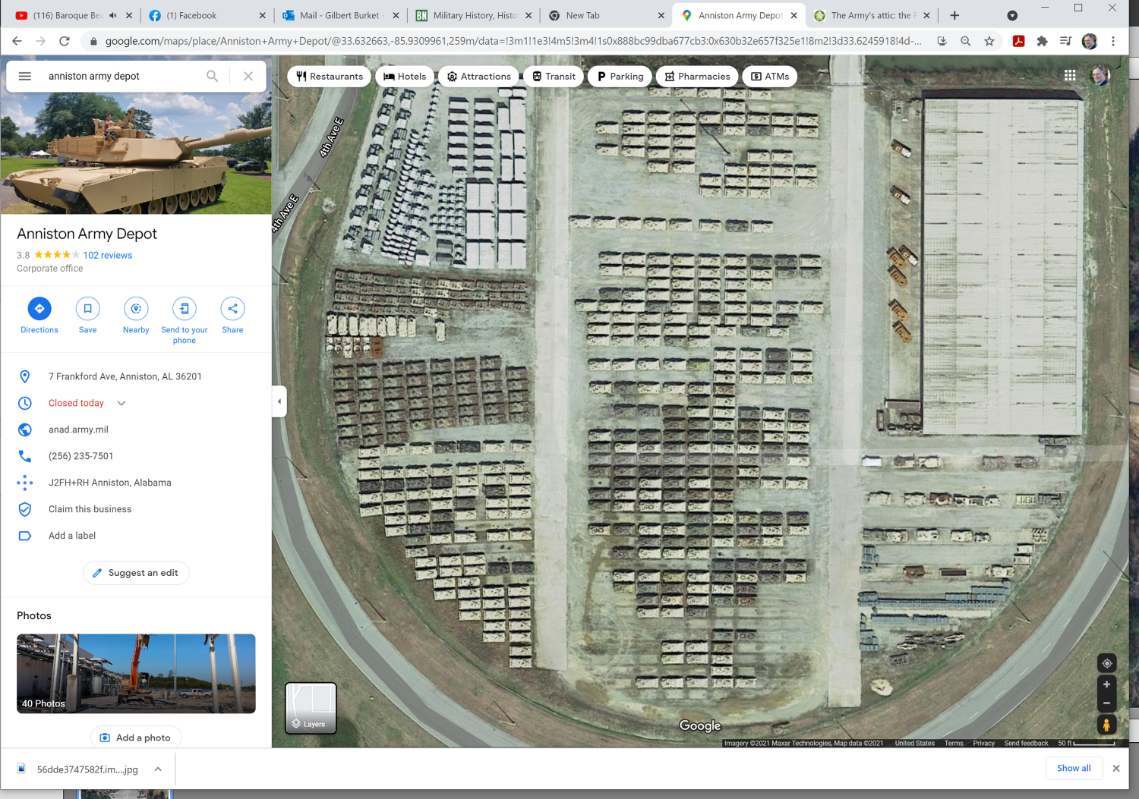Viewport: 1139px width, 799px height.
Task: Click Add a label
Action: 72,535
